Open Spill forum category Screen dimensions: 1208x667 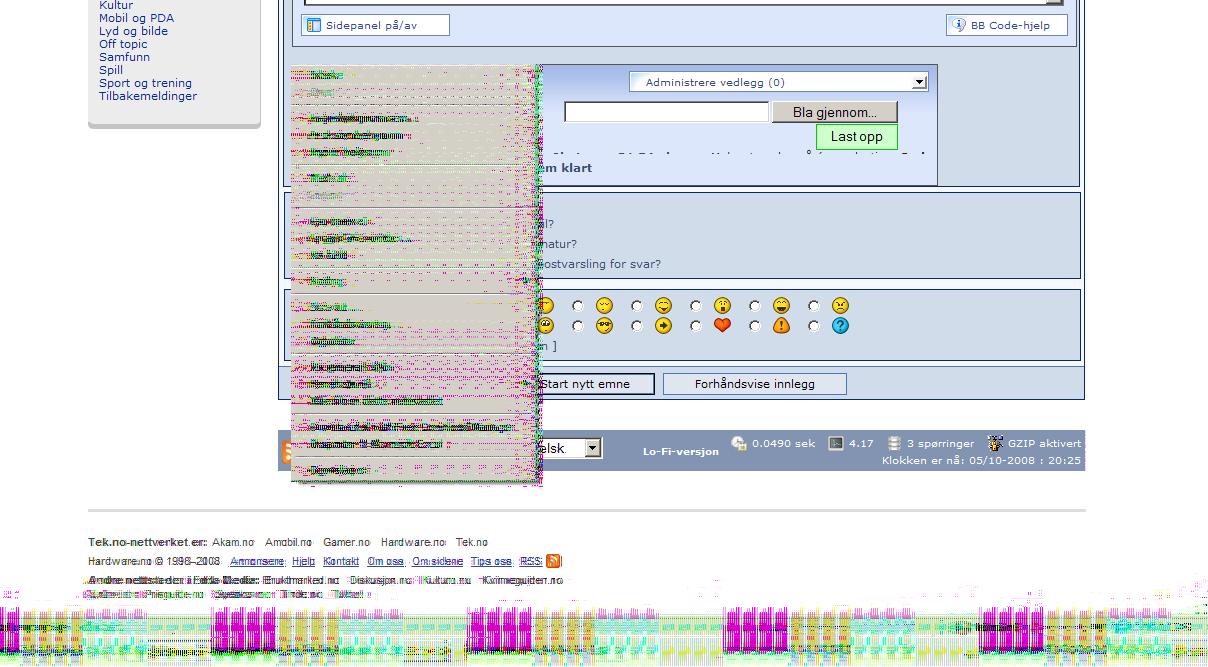coord(111,70)
